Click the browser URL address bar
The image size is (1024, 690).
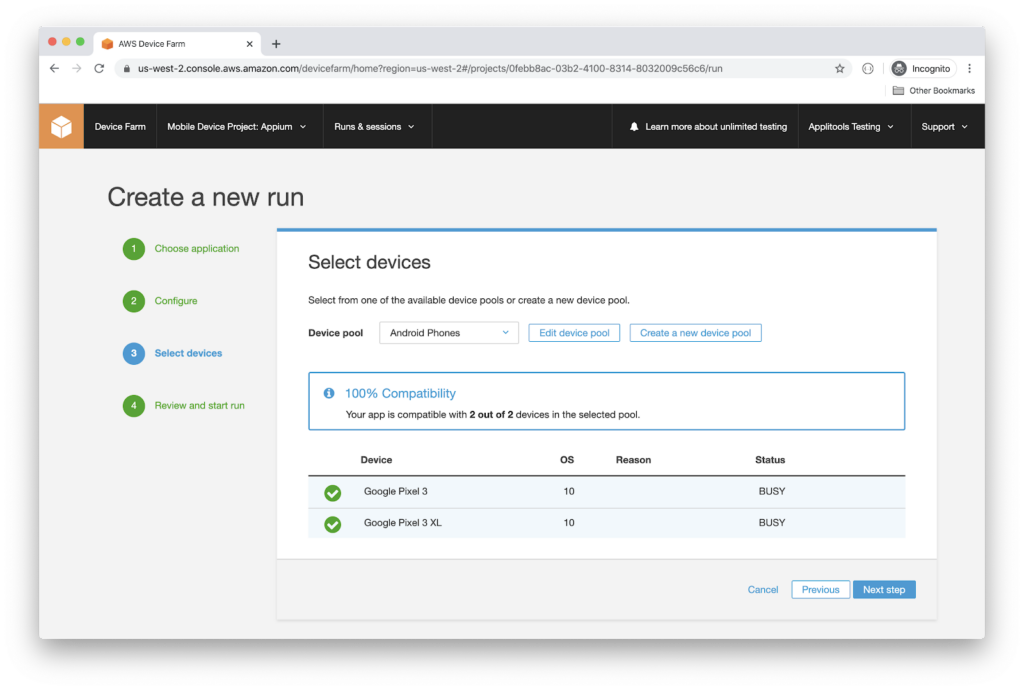click(x=480, y=68)
